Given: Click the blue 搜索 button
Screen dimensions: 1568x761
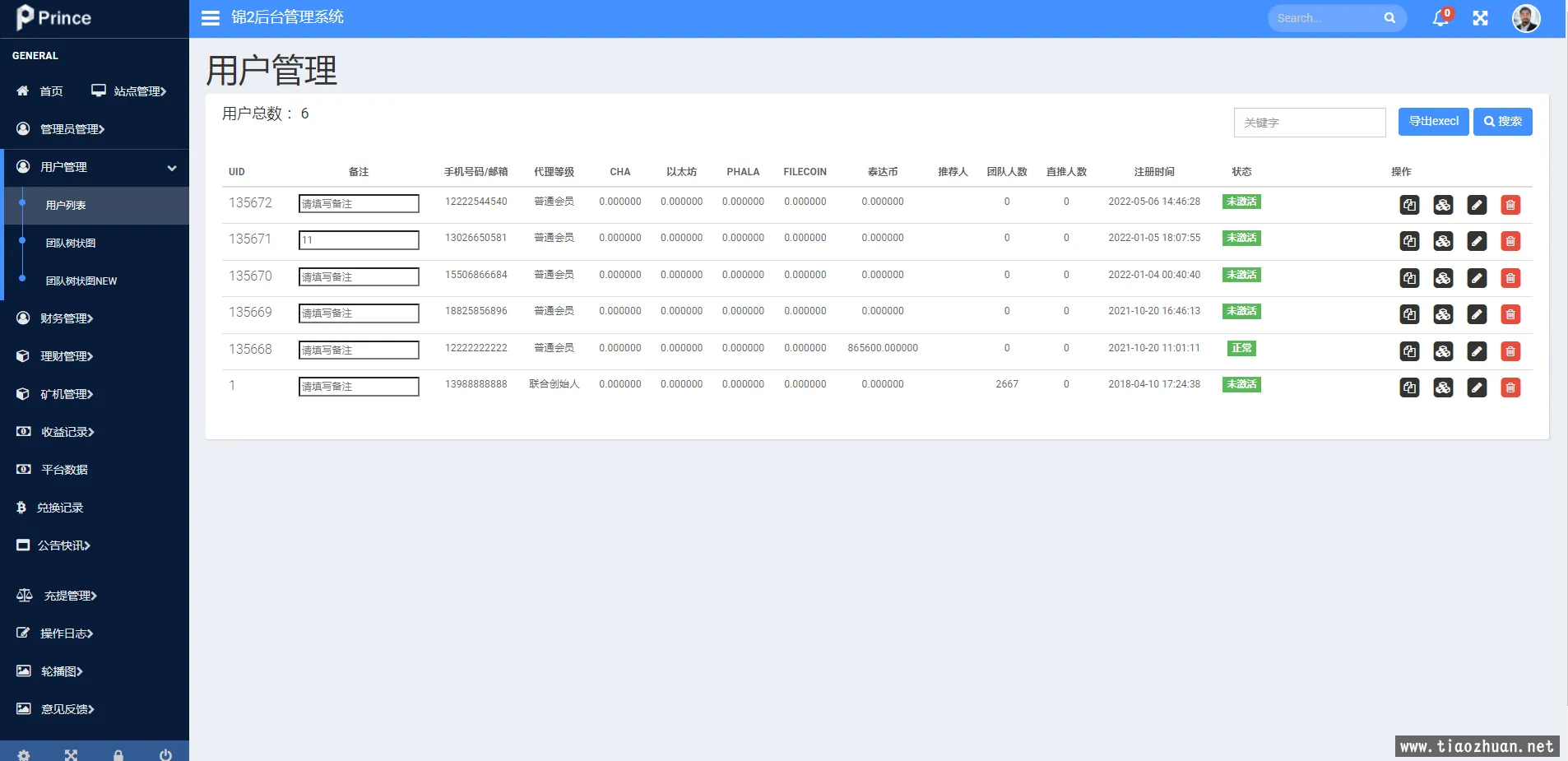Looking at the screenshot, I should [1502, 122].
